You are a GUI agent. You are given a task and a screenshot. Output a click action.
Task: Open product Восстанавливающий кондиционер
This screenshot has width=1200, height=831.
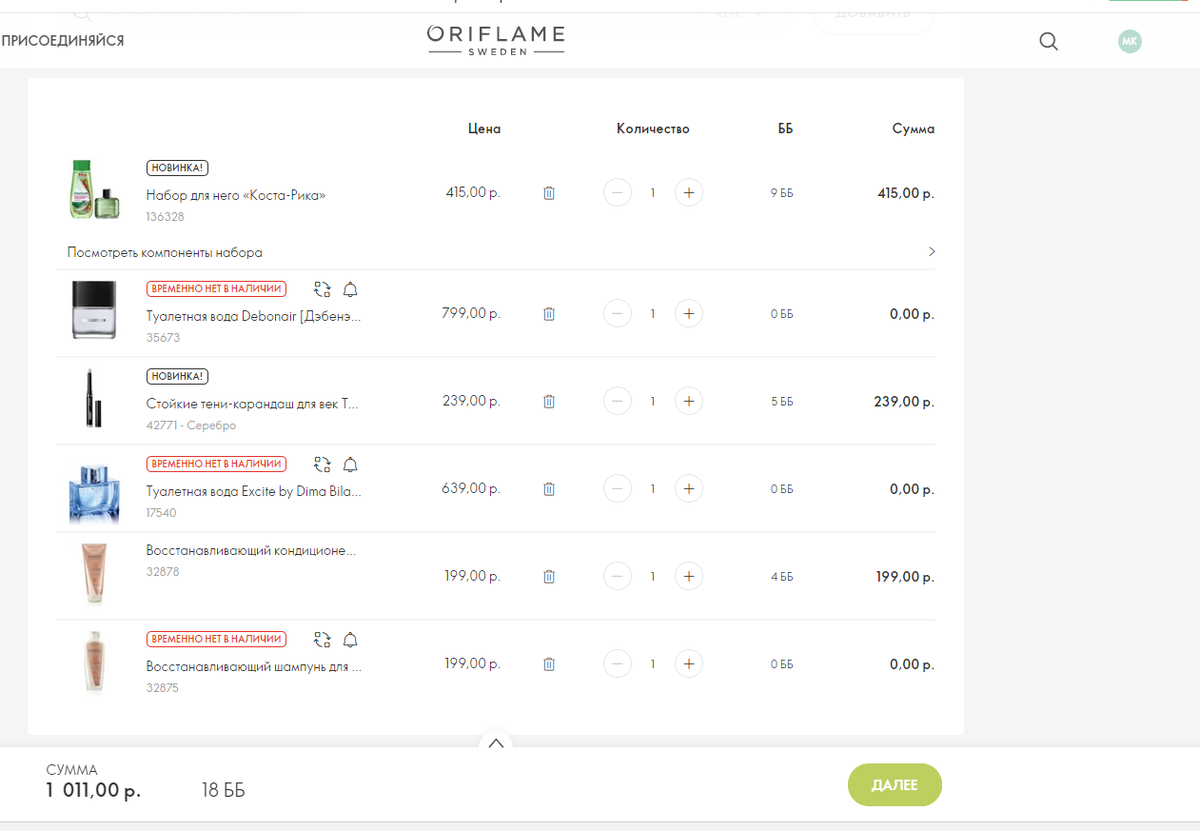point(251,551)
